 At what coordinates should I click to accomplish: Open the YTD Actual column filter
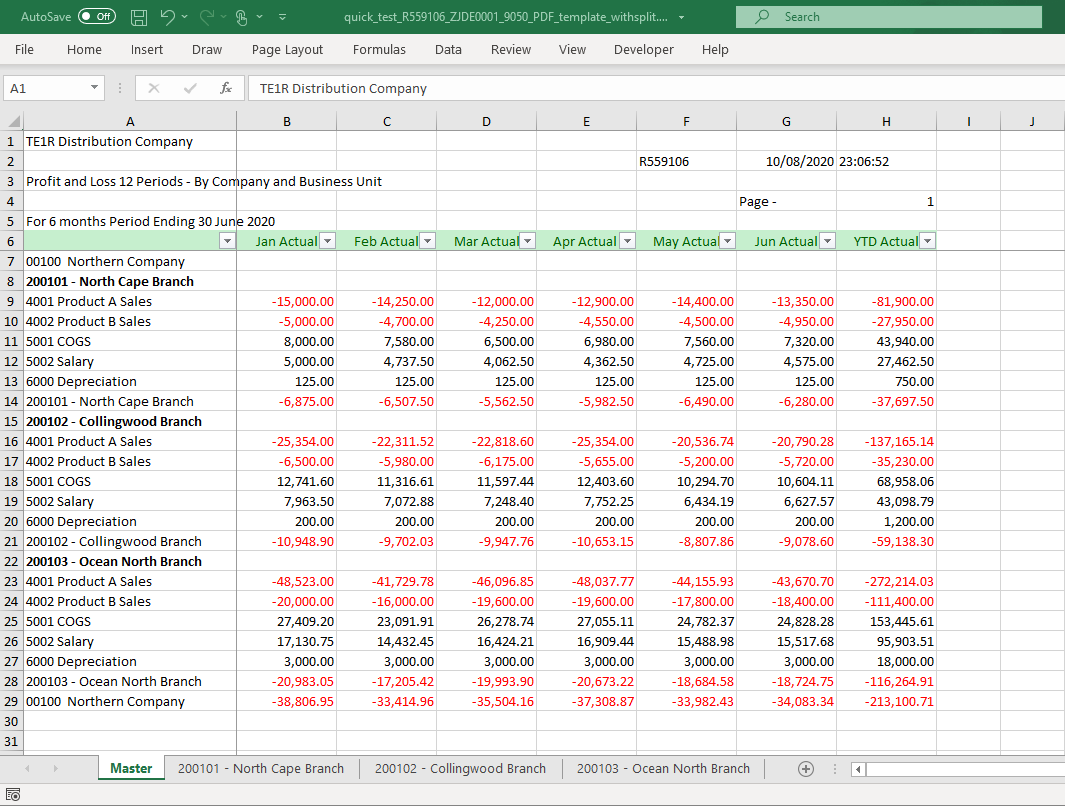(x=927, y=240)
